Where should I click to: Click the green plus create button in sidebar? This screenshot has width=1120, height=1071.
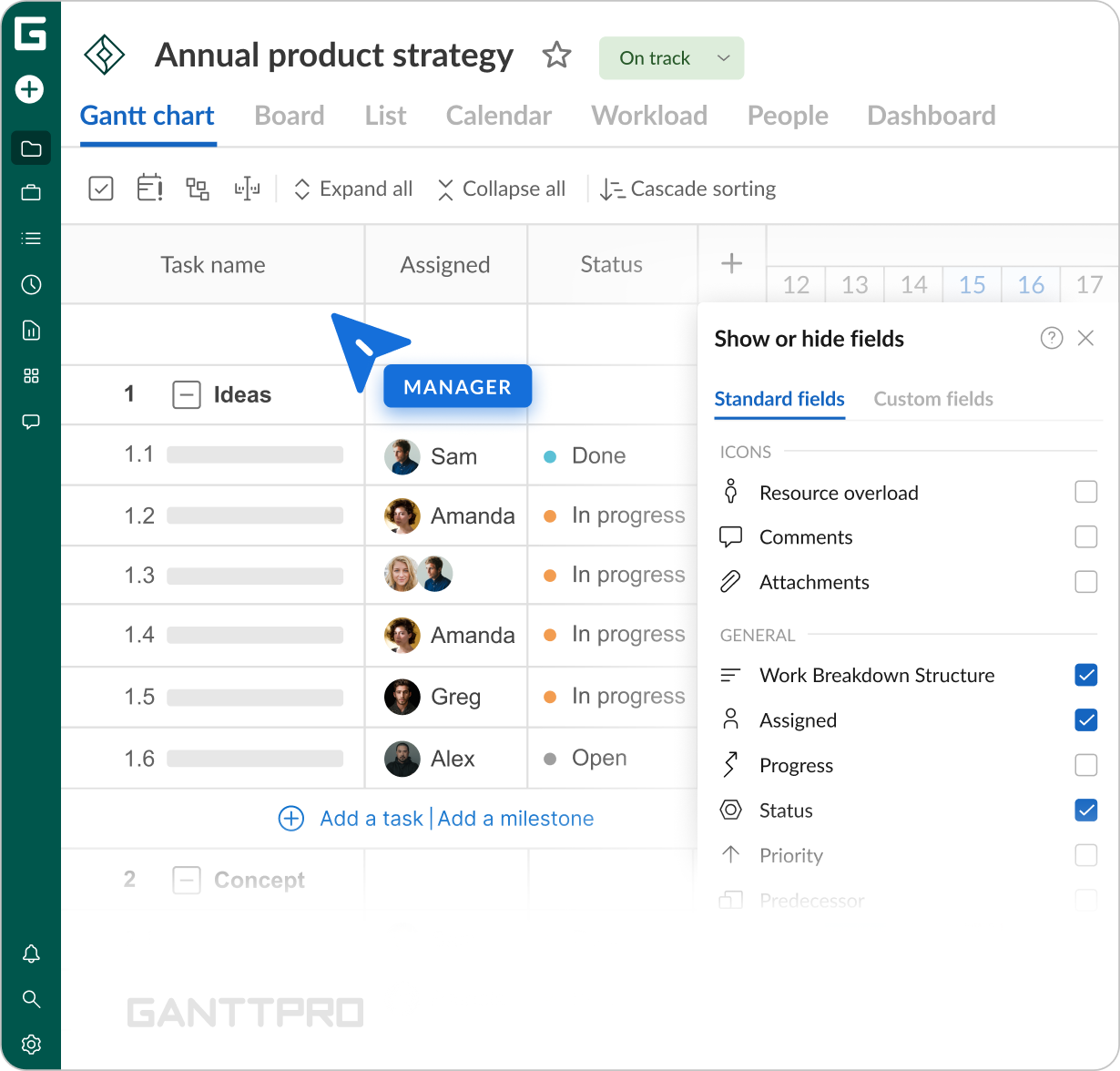coord(30,89)
